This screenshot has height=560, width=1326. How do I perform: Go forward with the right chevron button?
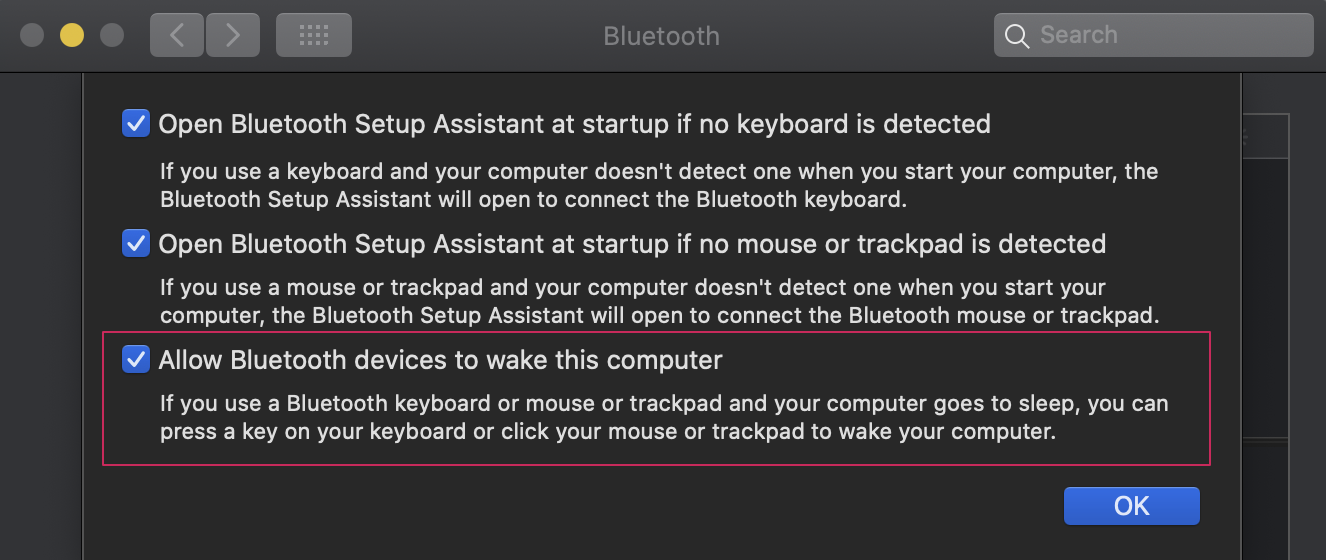point(233,35)
